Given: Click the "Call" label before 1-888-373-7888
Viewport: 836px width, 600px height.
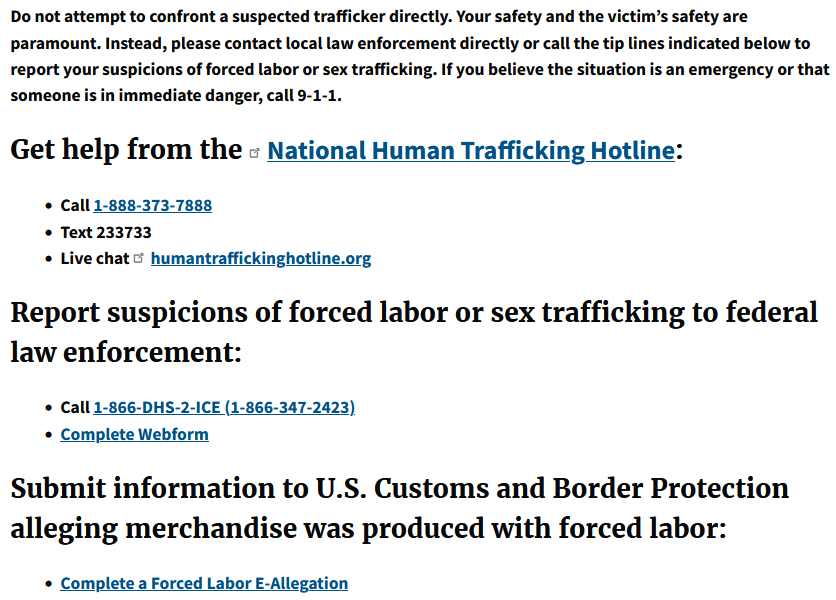Looking at the screenshot, I should (75, 205).
